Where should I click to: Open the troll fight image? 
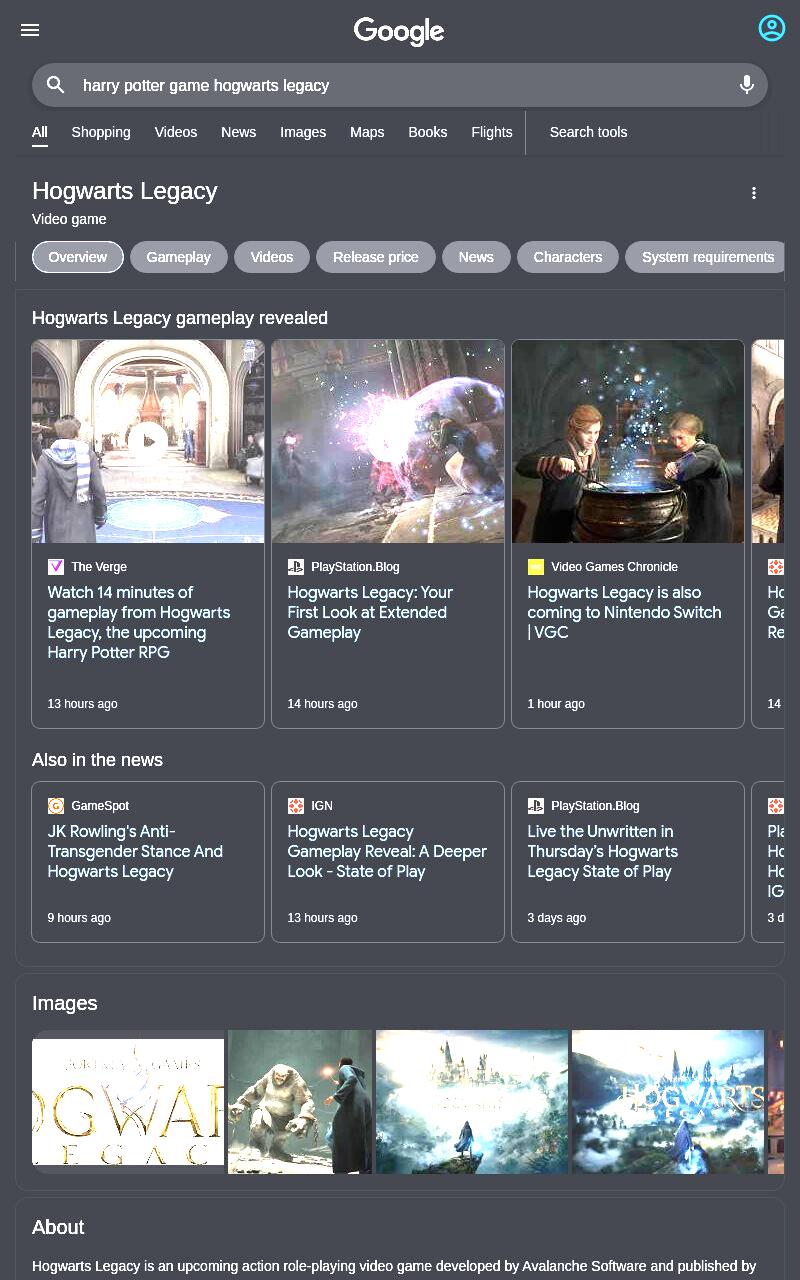(x=300, y=1102)
